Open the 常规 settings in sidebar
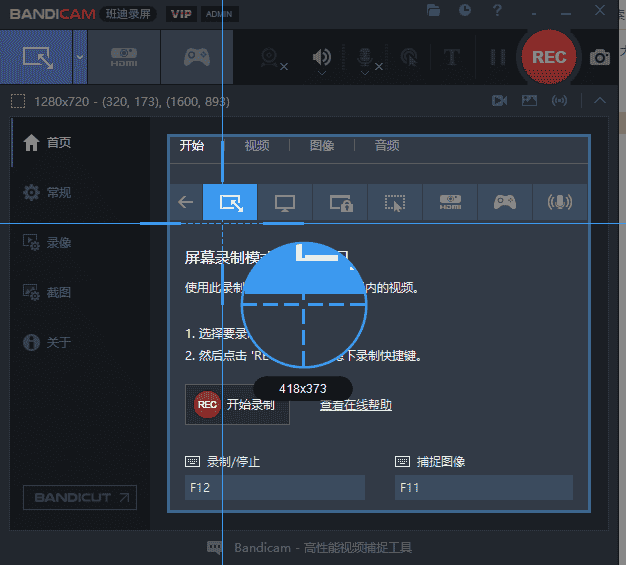 pos(59,192)
